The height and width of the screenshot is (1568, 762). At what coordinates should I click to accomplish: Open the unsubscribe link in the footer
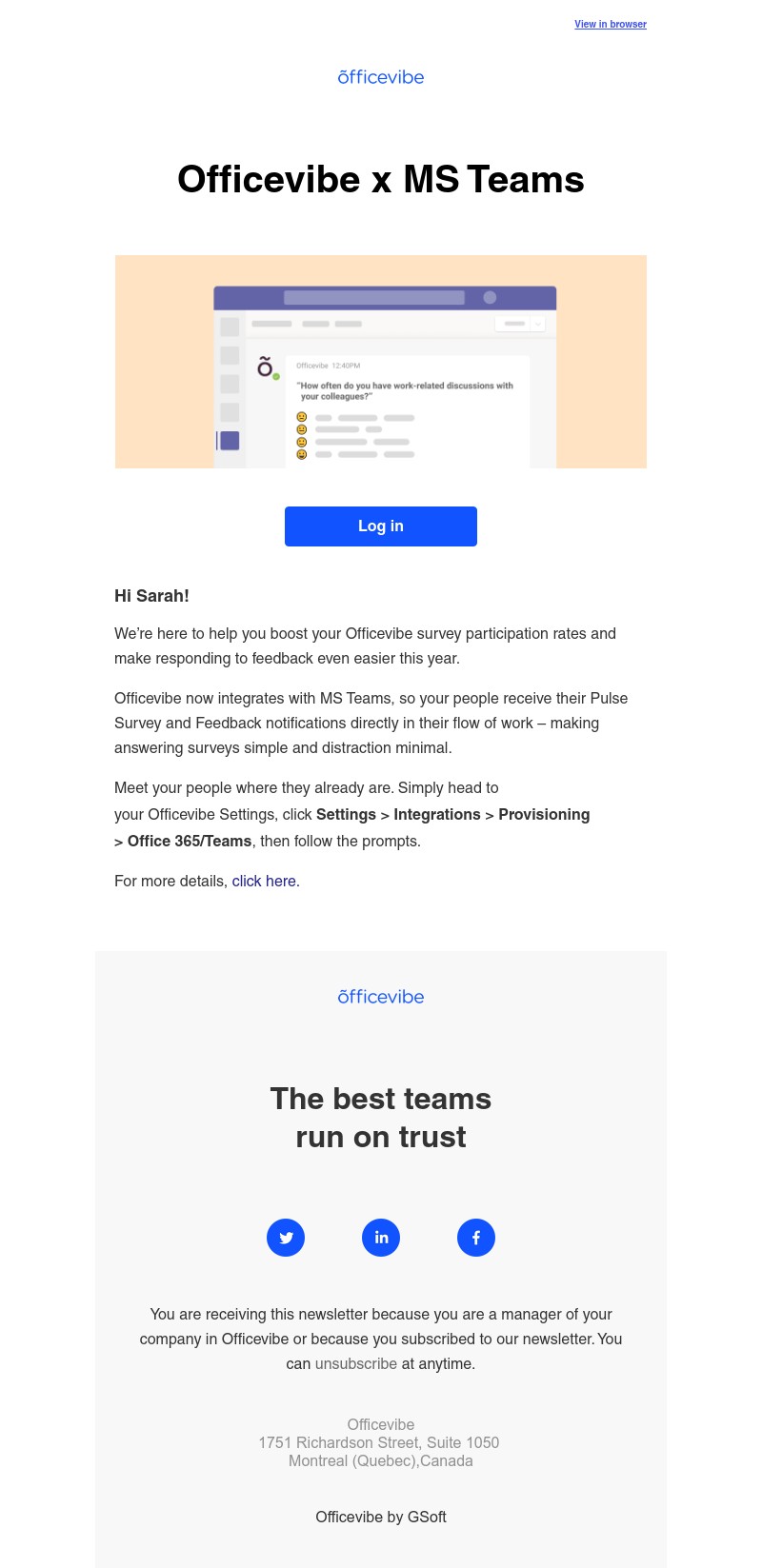356,1363
